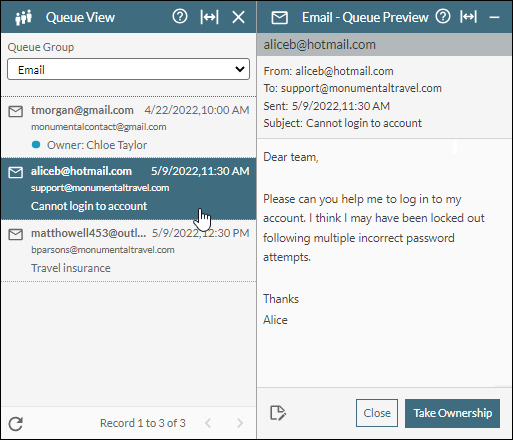The image size is (513, 440).
Task: Go to previous page of records
Action: (208, 423)
